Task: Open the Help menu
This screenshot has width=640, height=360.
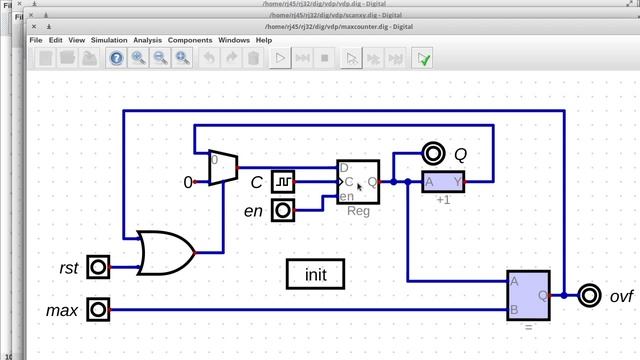Action: (x=264, y=40)
